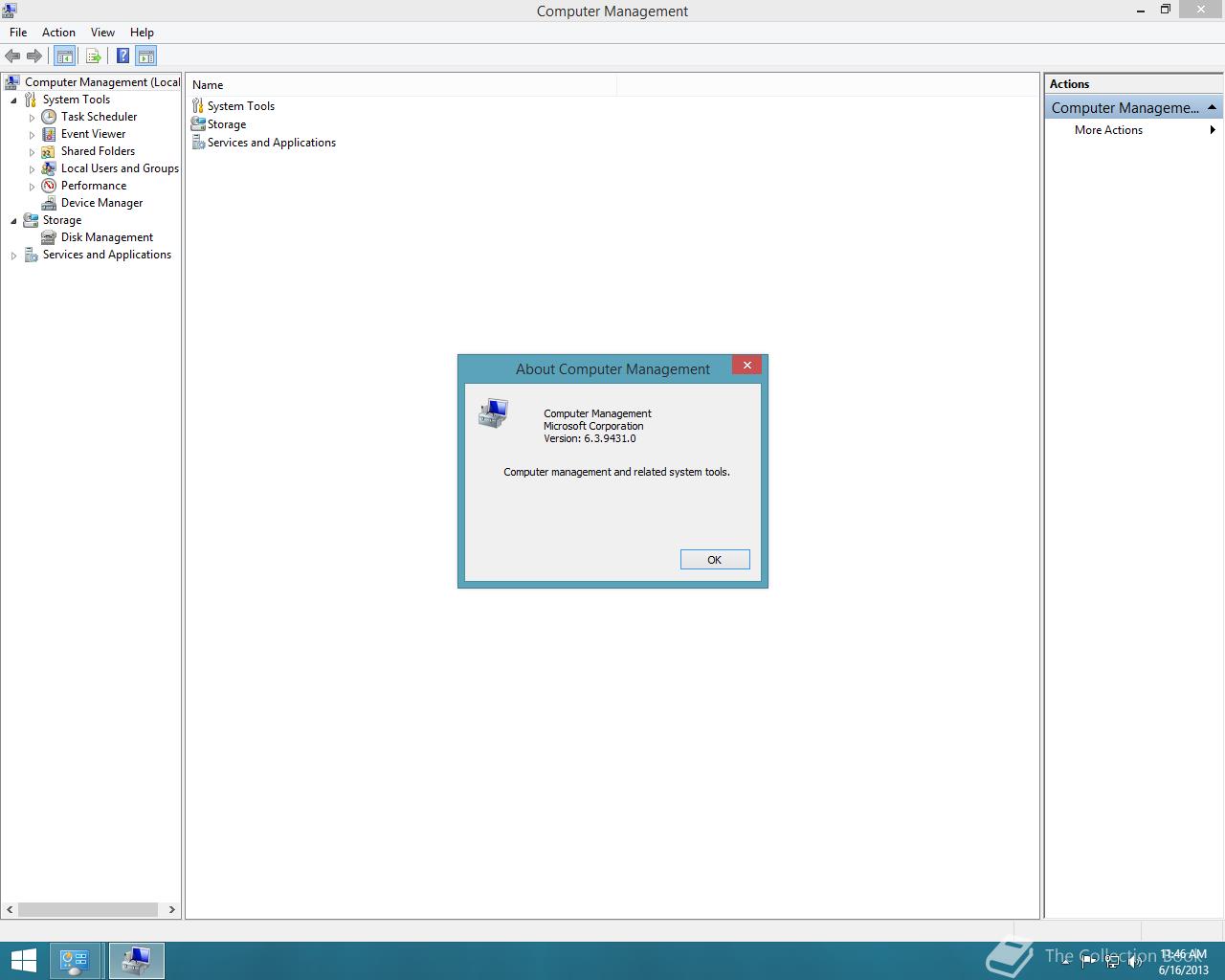
Task: Close the About Computer Management dialog
Action: click(747, 365)
